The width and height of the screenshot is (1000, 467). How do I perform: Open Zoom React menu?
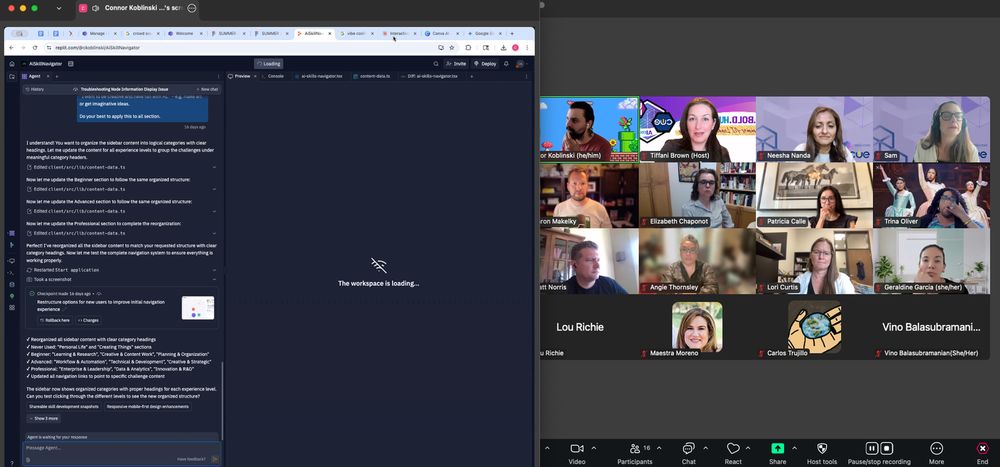pos(733,452)
